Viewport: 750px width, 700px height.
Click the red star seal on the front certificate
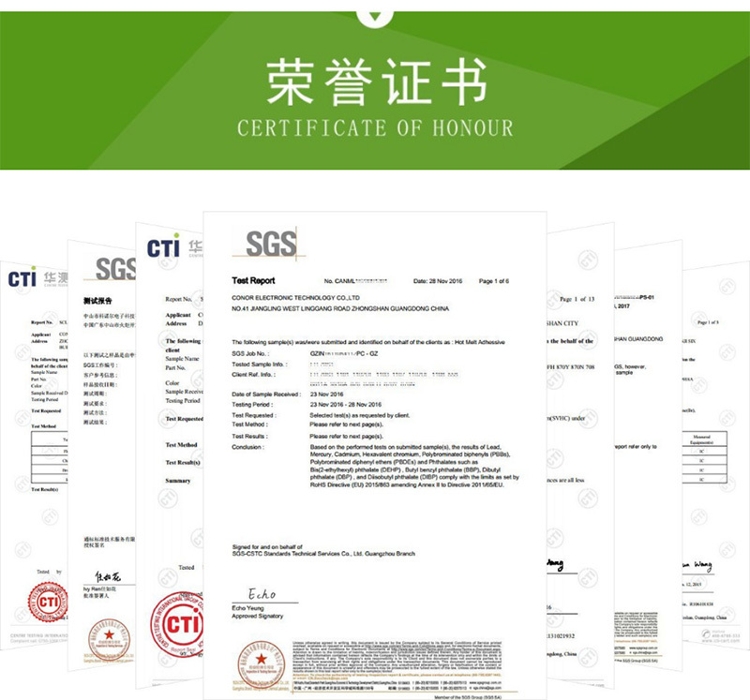[x=261, y=665]
